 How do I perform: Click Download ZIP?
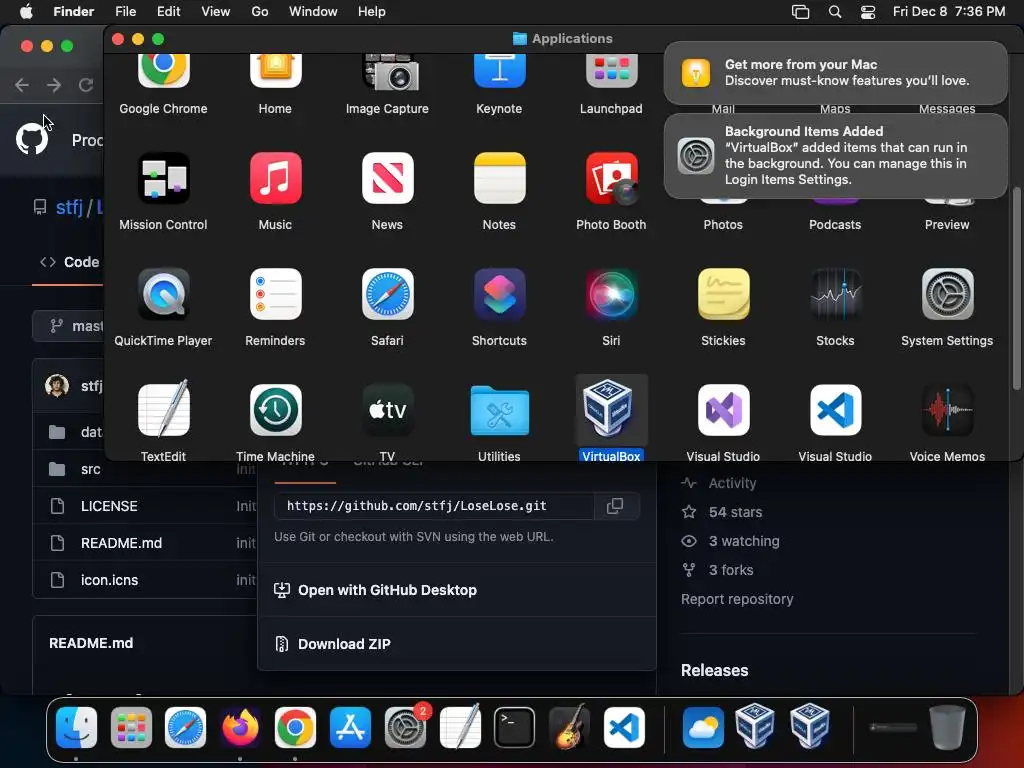coord(344,644)
